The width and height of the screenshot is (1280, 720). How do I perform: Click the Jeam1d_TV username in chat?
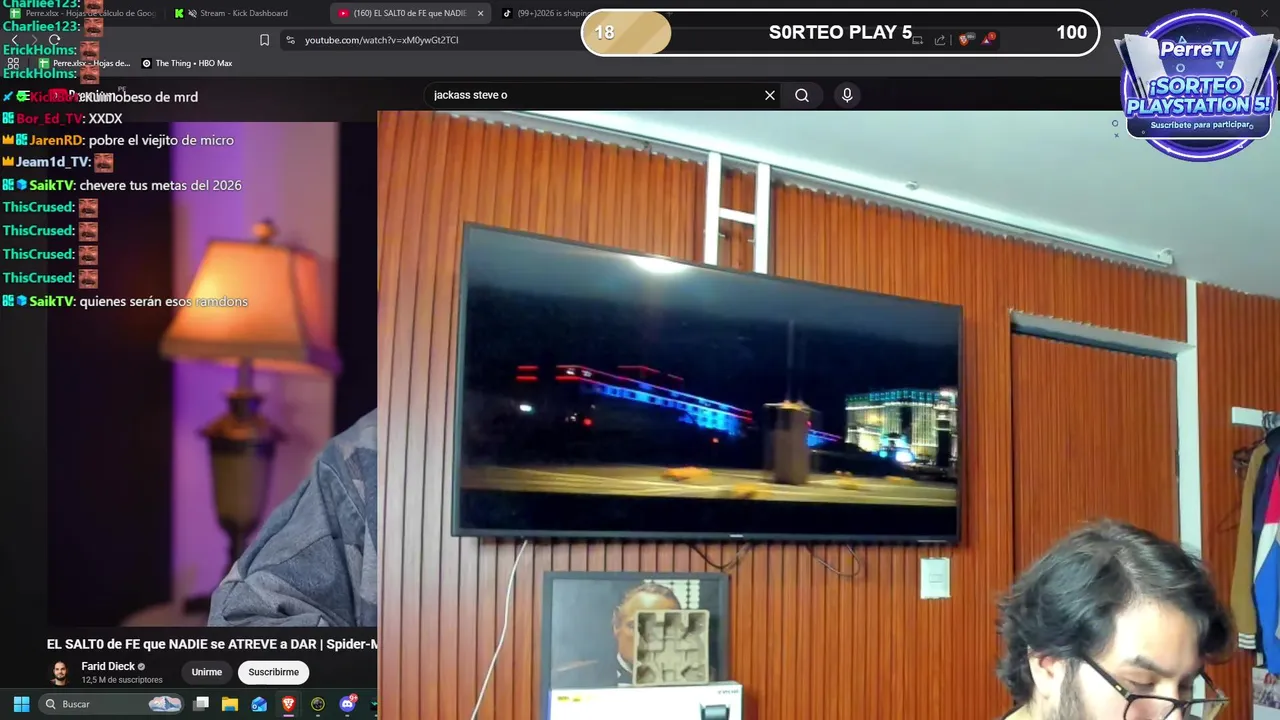point(53,162)
